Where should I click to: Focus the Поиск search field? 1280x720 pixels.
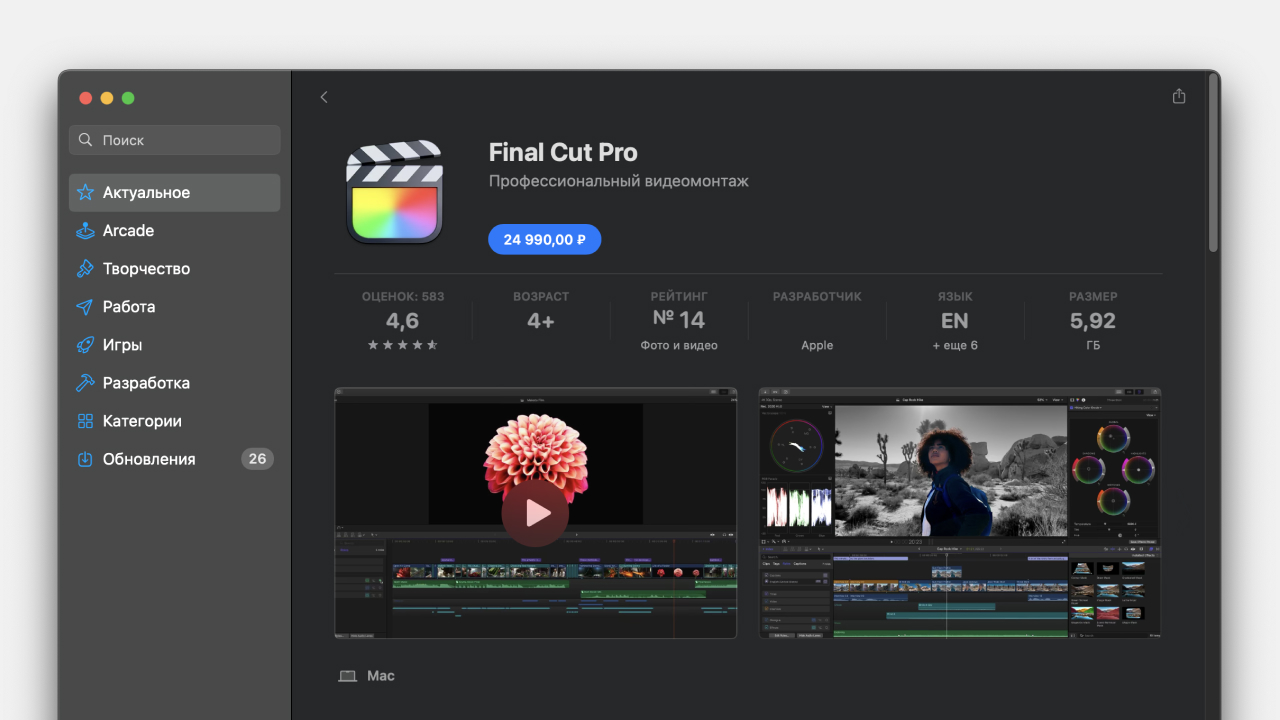pos(175,140)
